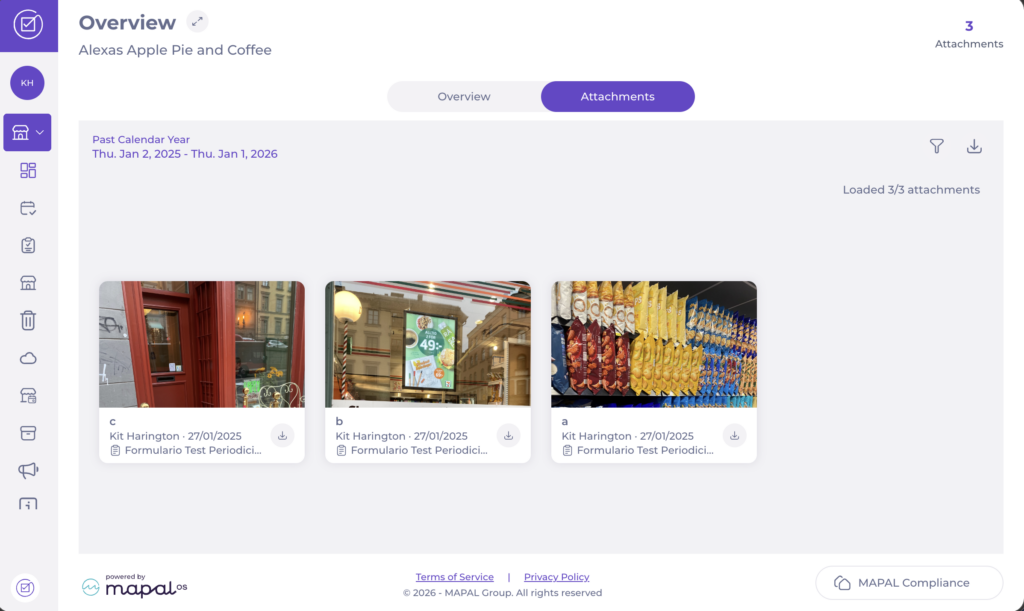Download all attachments from the toolbar
This screenshot has height=611, width=1024.
point(974,146)
